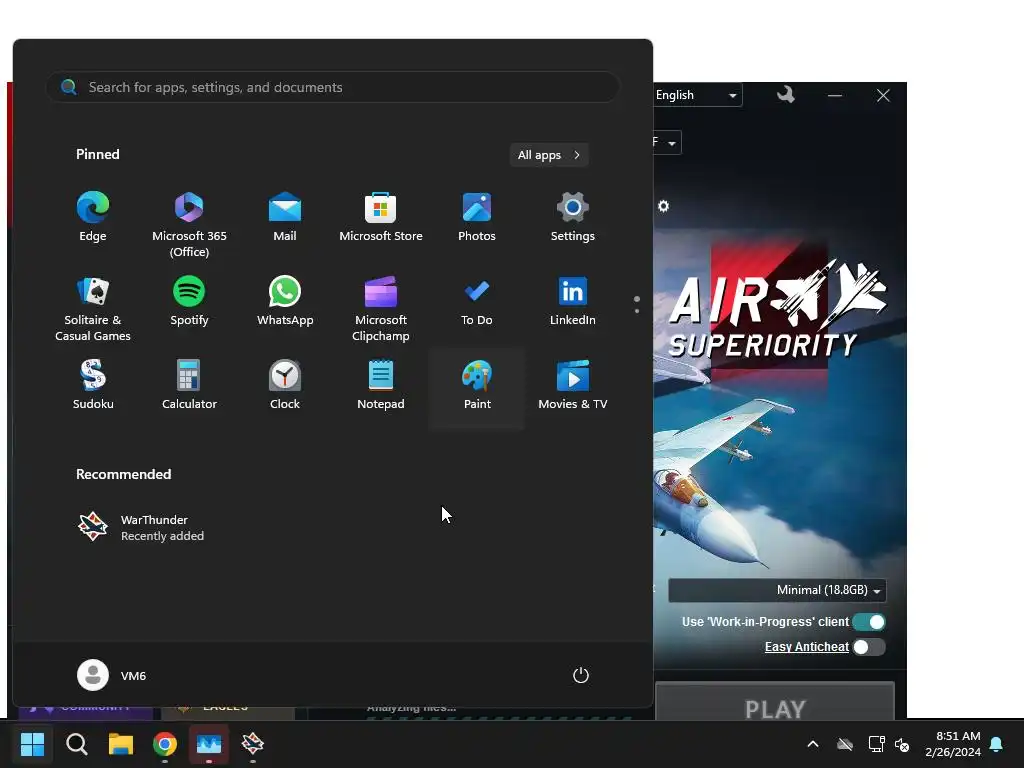Launch Microsoft 365 (Office) app
Image resolution: width=1024 pixels, height=768 pixels.
point(189,225)
